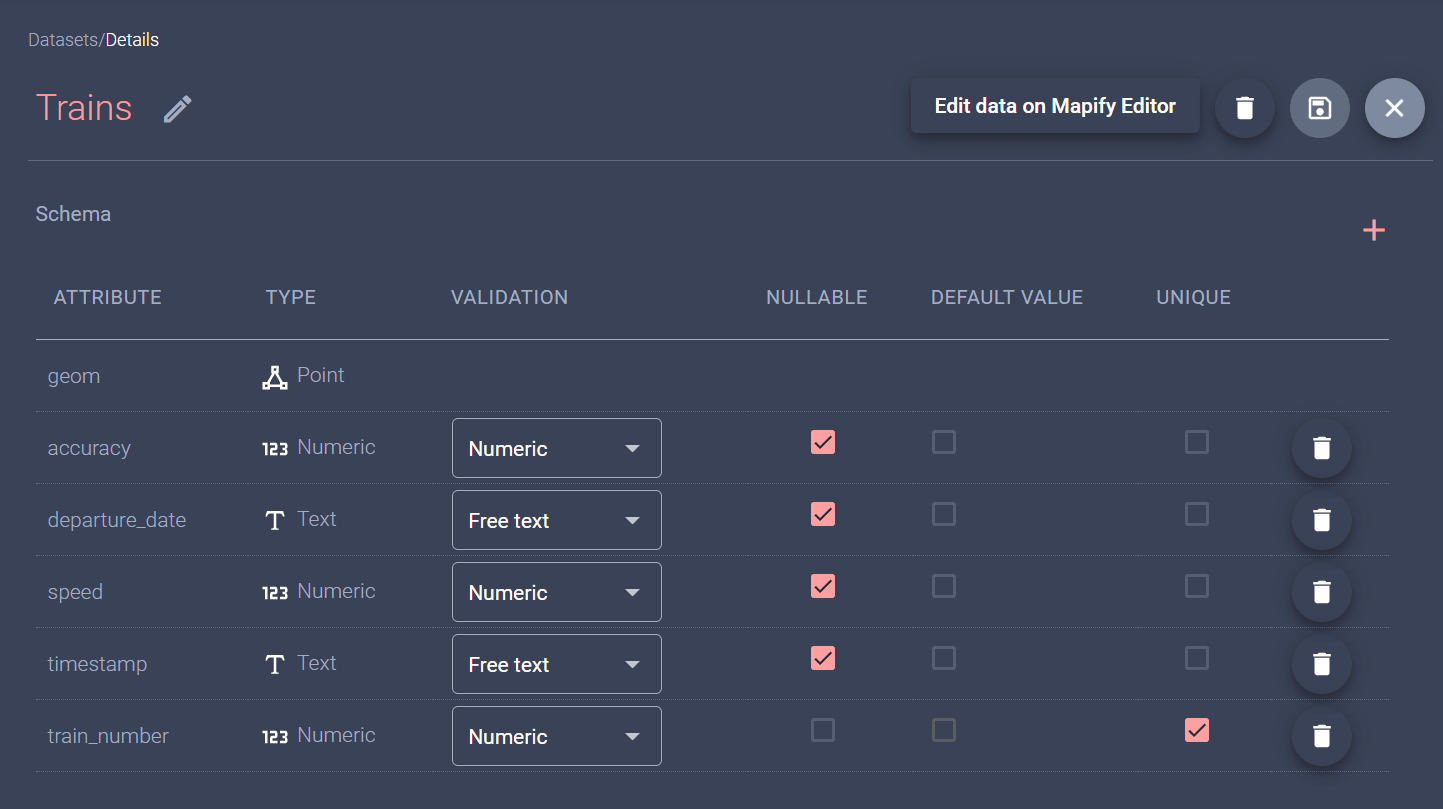Open the validation dropdown for departure_date
Image resolution: width=1443 pixels, height=809 pixels.
tap(556, 520)
